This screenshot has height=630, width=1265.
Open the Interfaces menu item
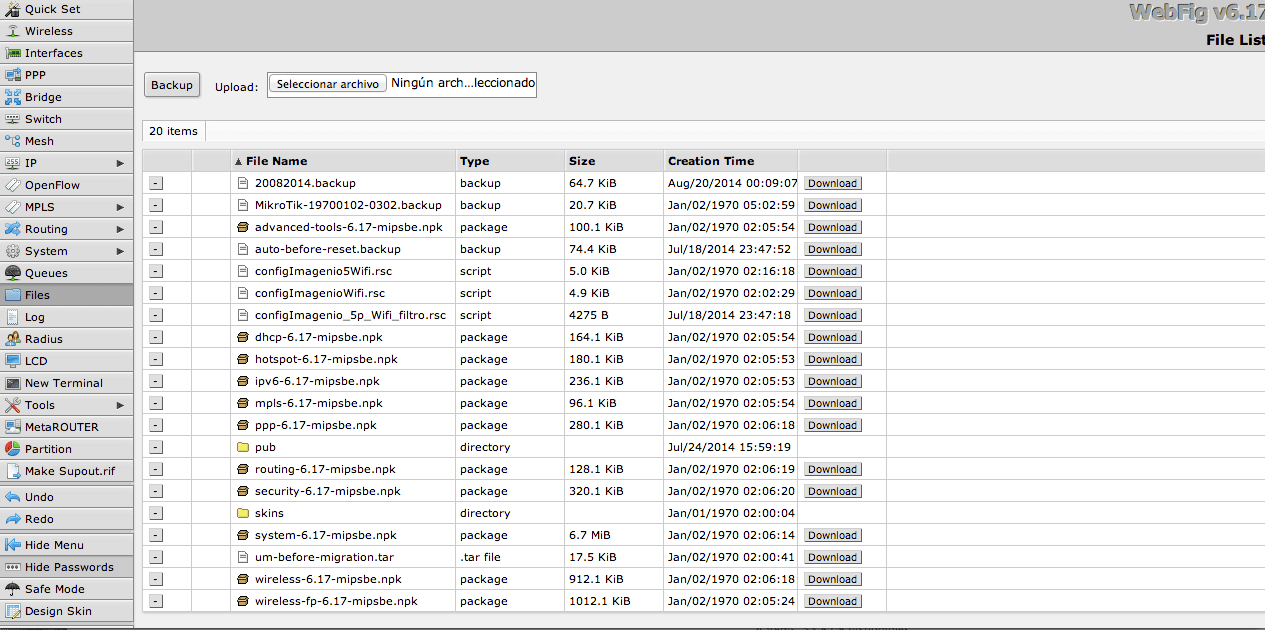(x=54, y=53)
